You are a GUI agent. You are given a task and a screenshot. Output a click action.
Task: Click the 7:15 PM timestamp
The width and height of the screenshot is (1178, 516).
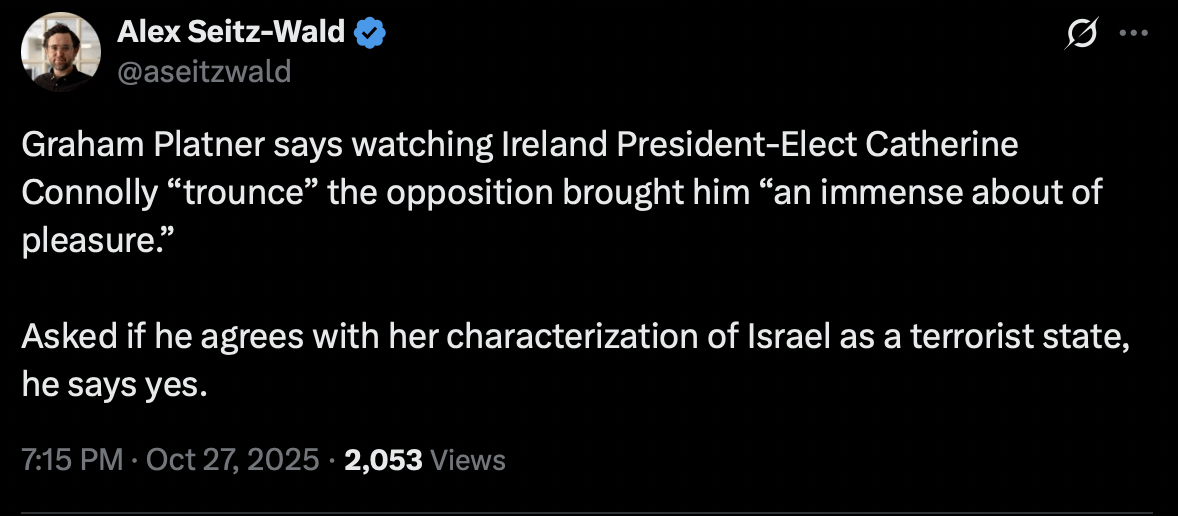[72, 460]
